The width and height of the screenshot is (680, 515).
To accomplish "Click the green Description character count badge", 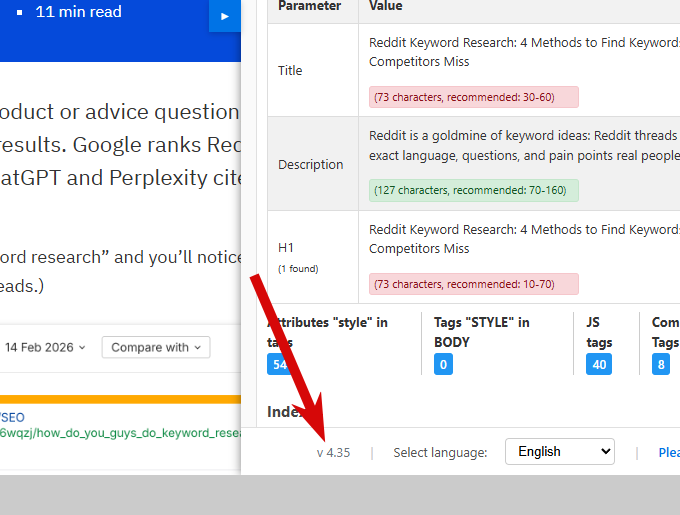I will click(474, 190).
